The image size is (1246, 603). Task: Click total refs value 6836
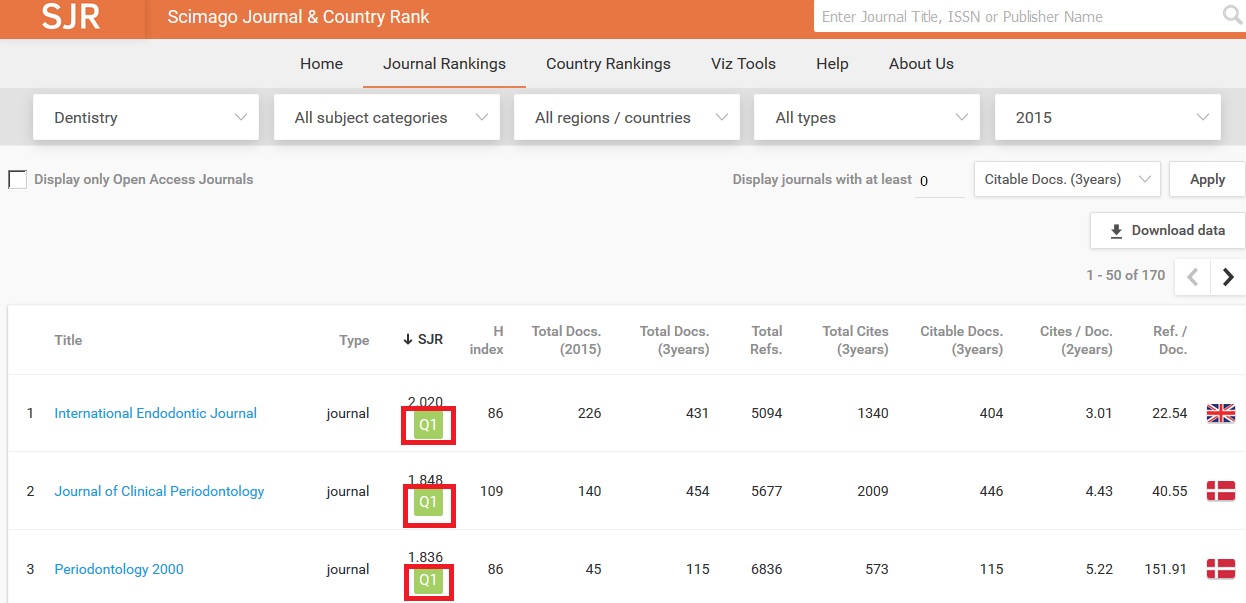[766, 569]
